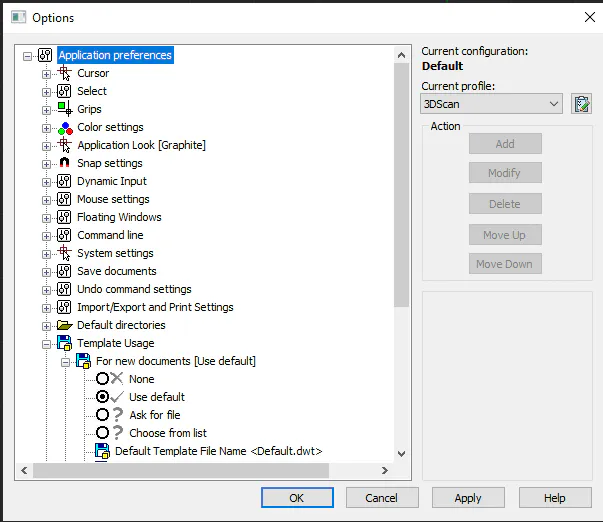Open profile manager icon beside 3DScan dropdown
Image resolution: width=603 pixels, height=522 pixels.
581,104
